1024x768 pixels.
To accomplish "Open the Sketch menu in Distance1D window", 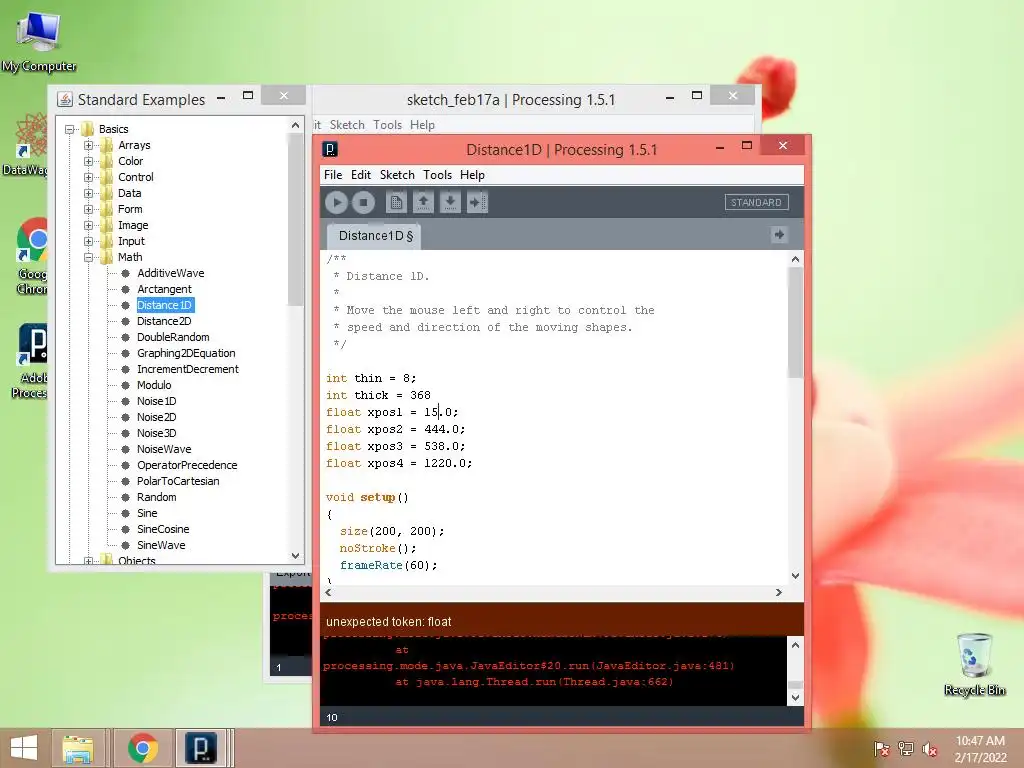I will [x=397, y=175].
